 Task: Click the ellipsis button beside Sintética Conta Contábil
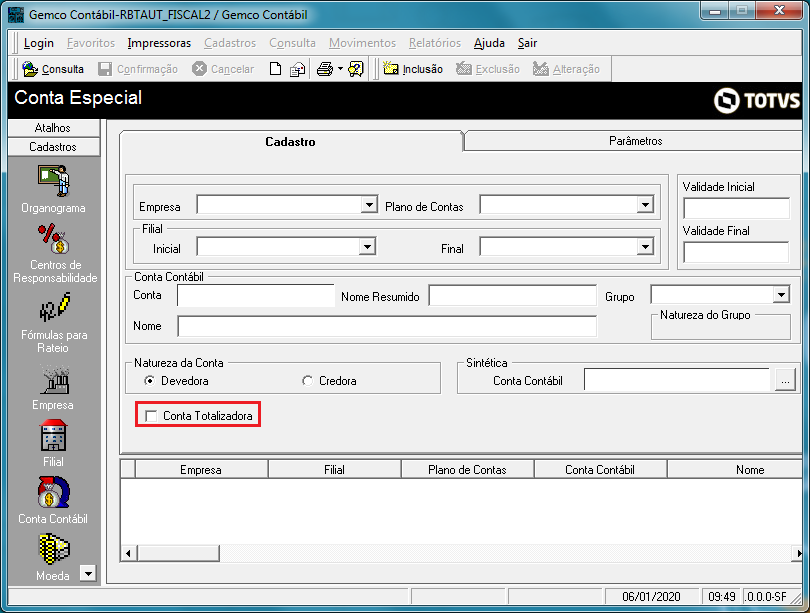point(785,381)
